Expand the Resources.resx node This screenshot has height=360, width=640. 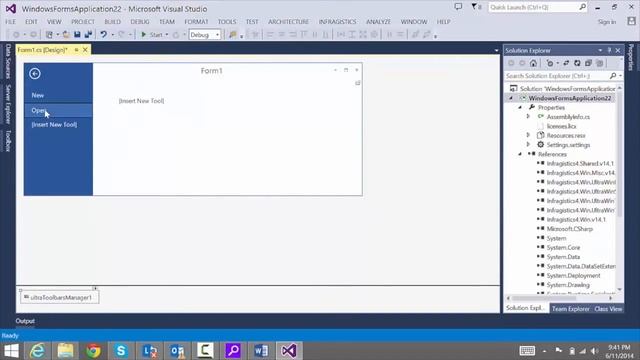pyautogui.click(x=528, y=135)
